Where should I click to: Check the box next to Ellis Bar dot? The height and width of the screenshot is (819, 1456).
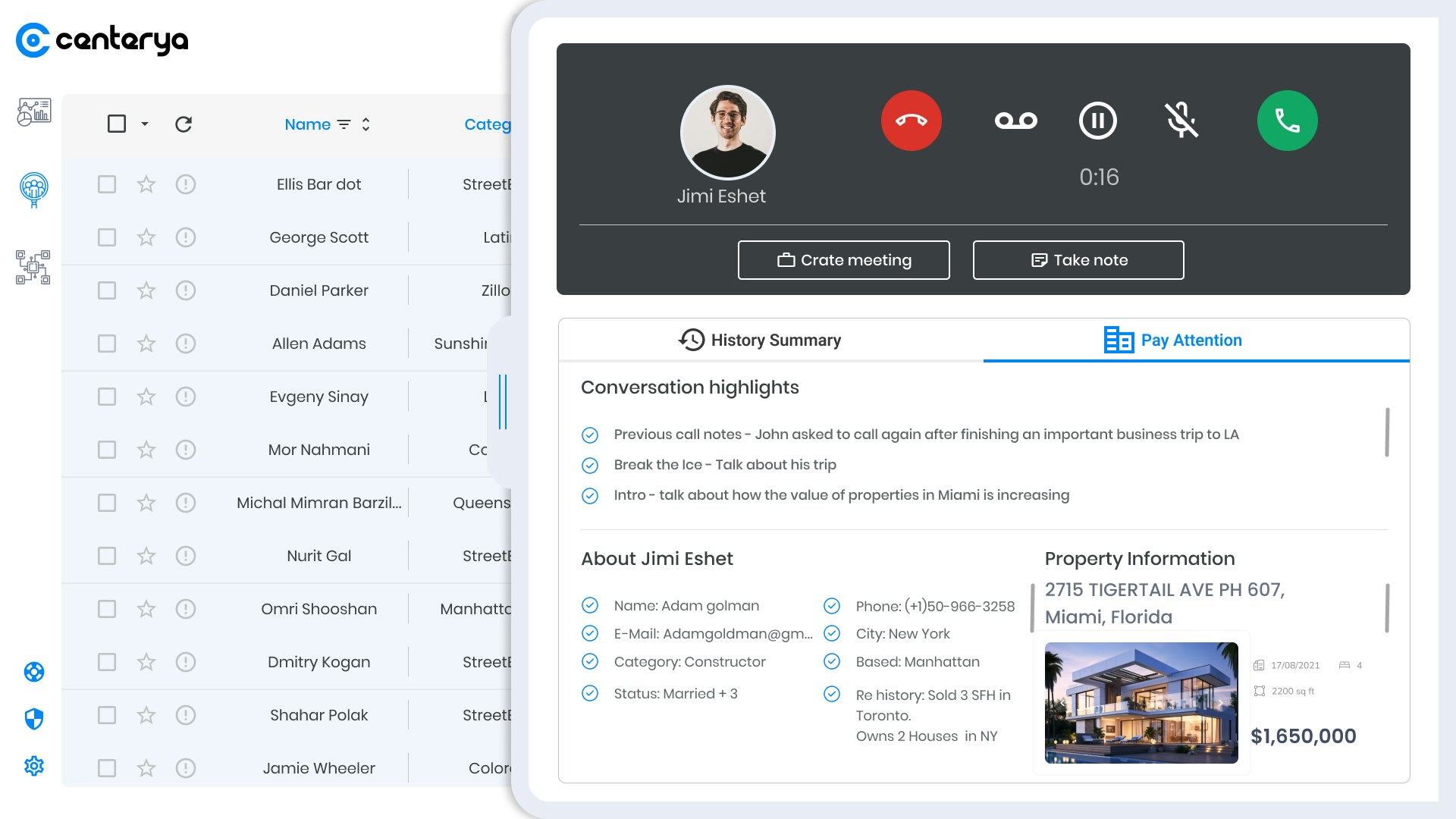(x=107, y=184)
